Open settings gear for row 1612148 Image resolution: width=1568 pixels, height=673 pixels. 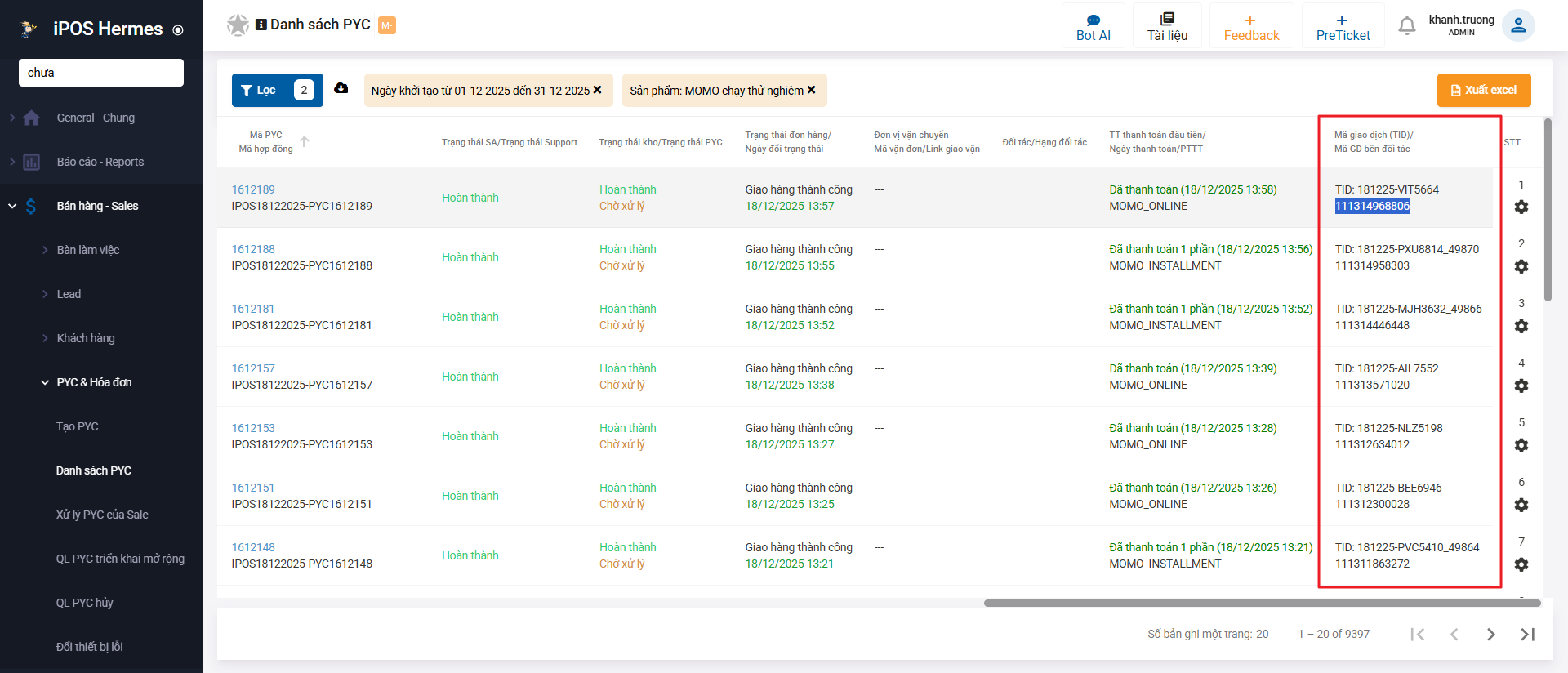[x=1521, y=565]
